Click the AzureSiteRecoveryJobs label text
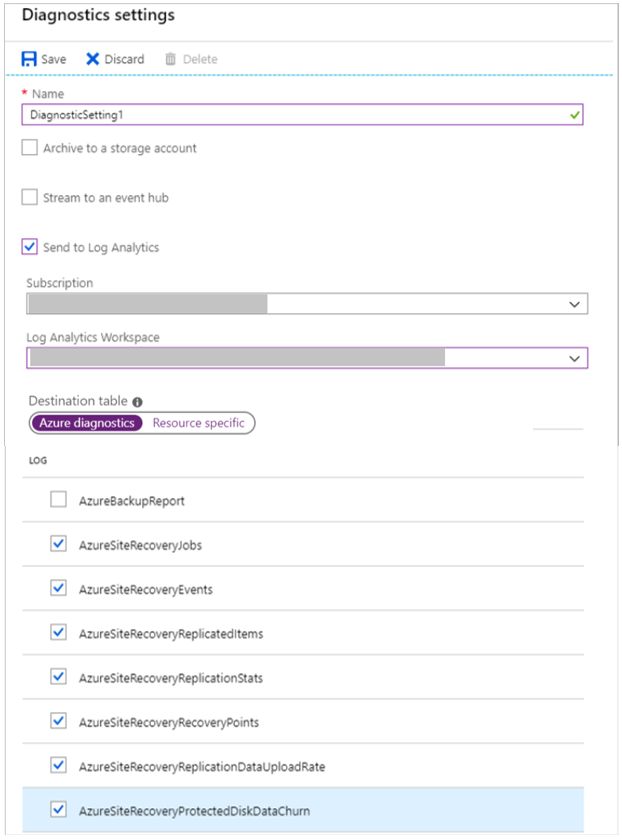Image resolution: width=622 pixels, height=840 pixels. [x=140, y=545]
